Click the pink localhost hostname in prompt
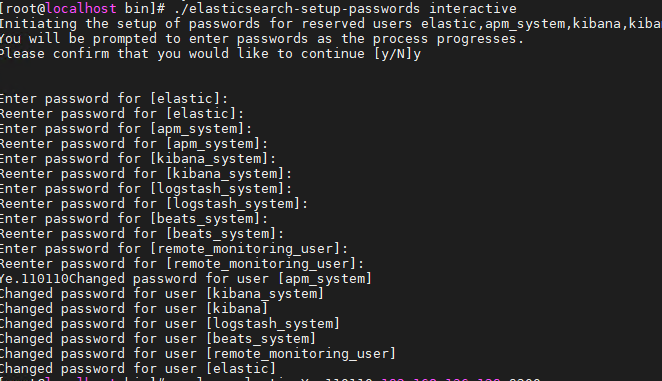The width and height of the screenshot is (662, 381). [x=81, y=8]
